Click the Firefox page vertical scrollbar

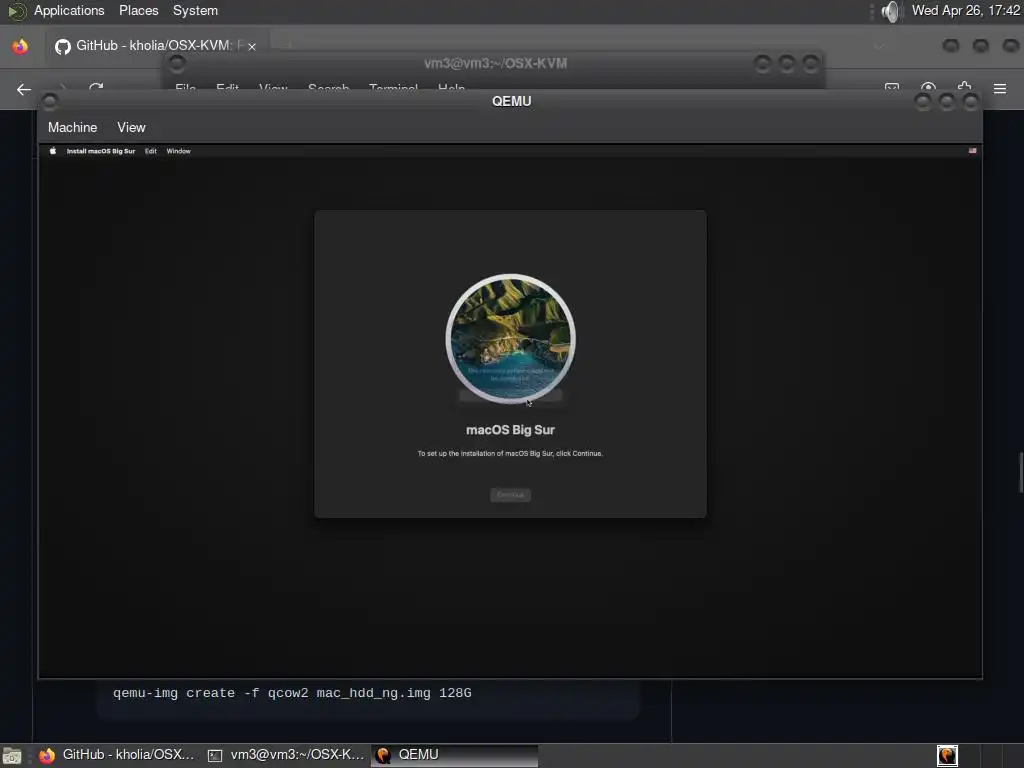[1021, 472]
